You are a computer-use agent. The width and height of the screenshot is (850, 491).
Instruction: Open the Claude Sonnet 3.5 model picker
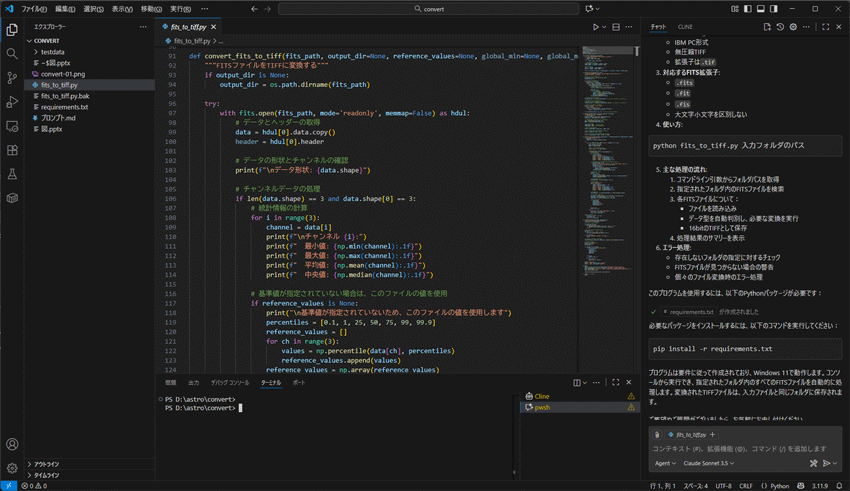point(708,463)
